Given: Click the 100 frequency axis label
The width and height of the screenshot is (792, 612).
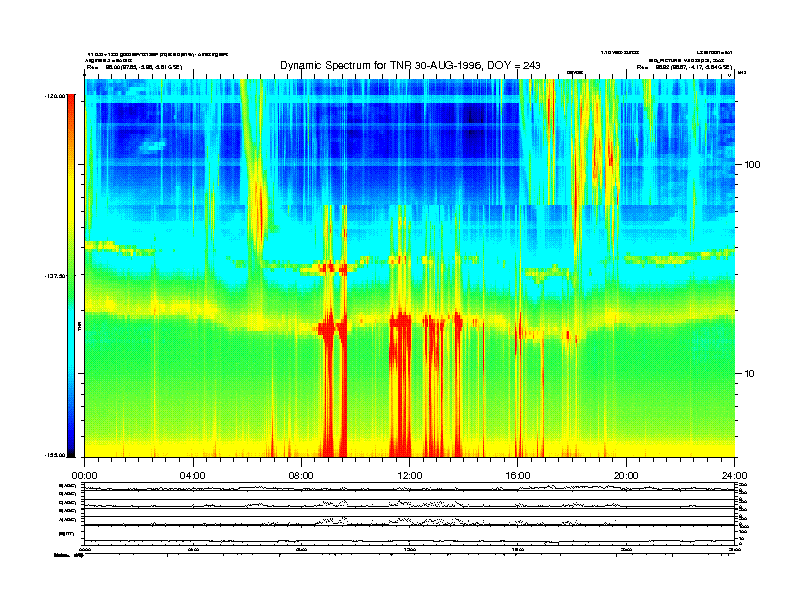Looking at the screenshot, I should pyautogui.click(x=752, y=165).
